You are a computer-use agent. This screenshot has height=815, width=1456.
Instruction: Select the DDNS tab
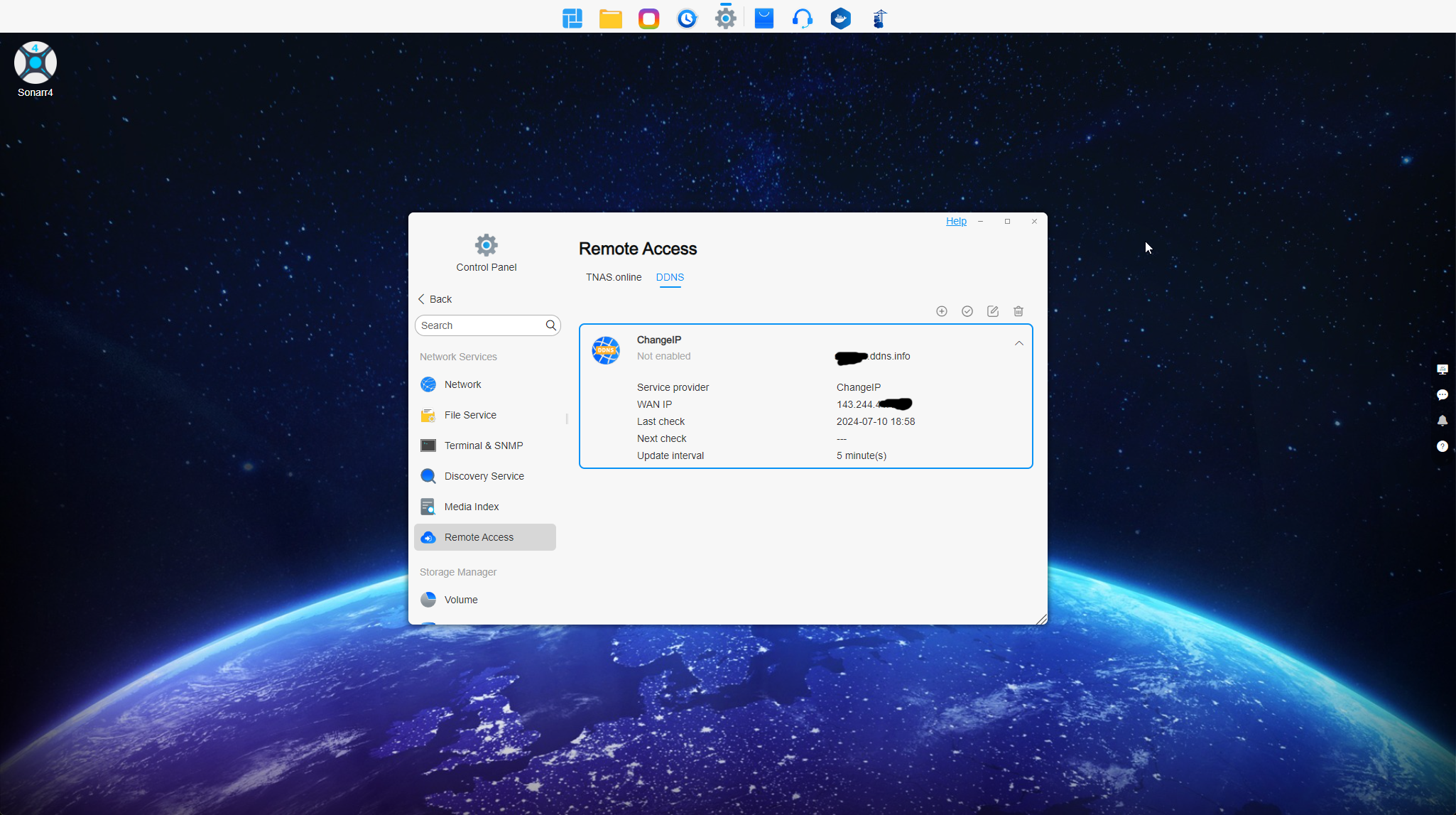tap(670, 277)
